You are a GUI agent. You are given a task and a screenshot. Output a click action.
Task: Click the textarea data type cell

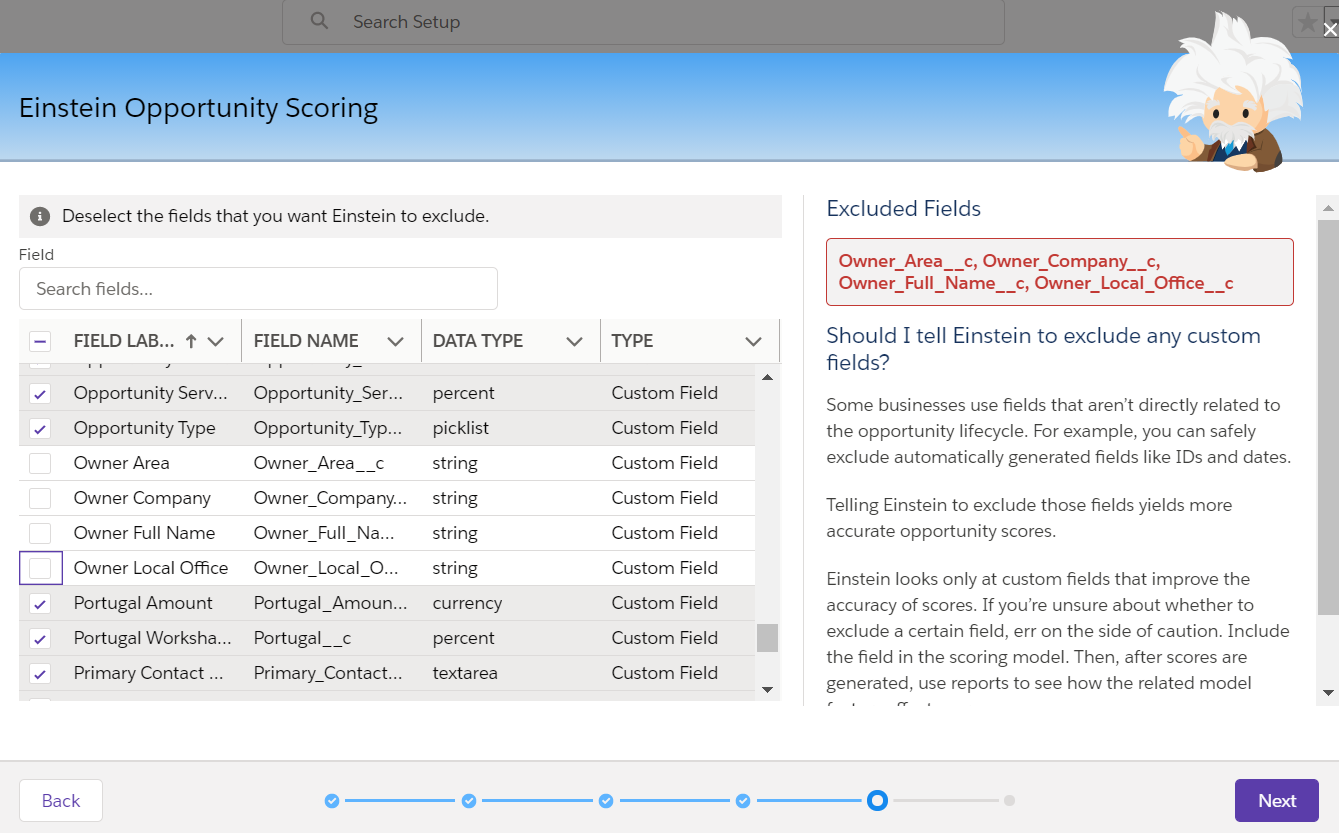point(465,673)
